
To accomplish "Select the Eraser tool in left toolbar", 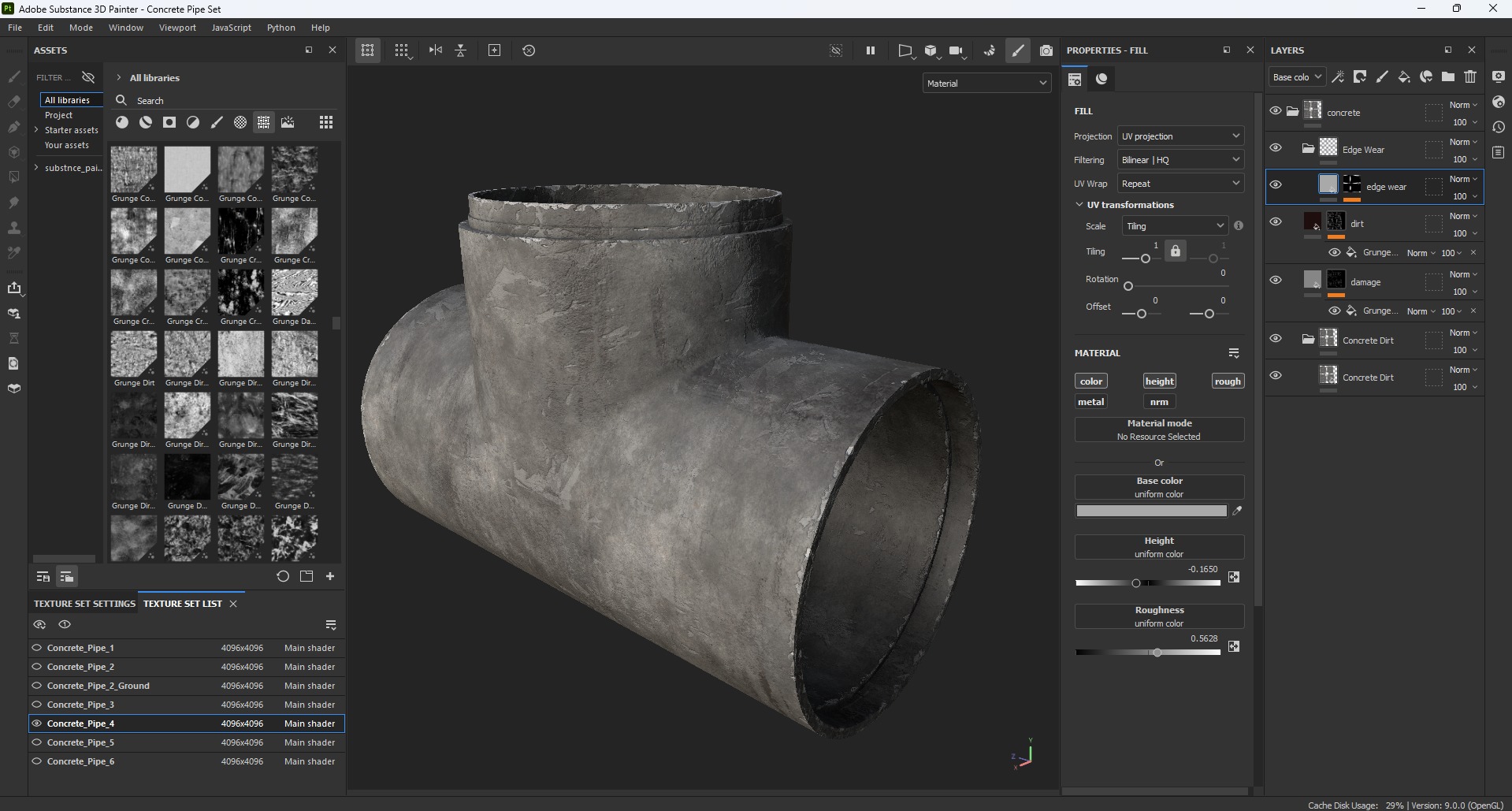I will 14,102.
